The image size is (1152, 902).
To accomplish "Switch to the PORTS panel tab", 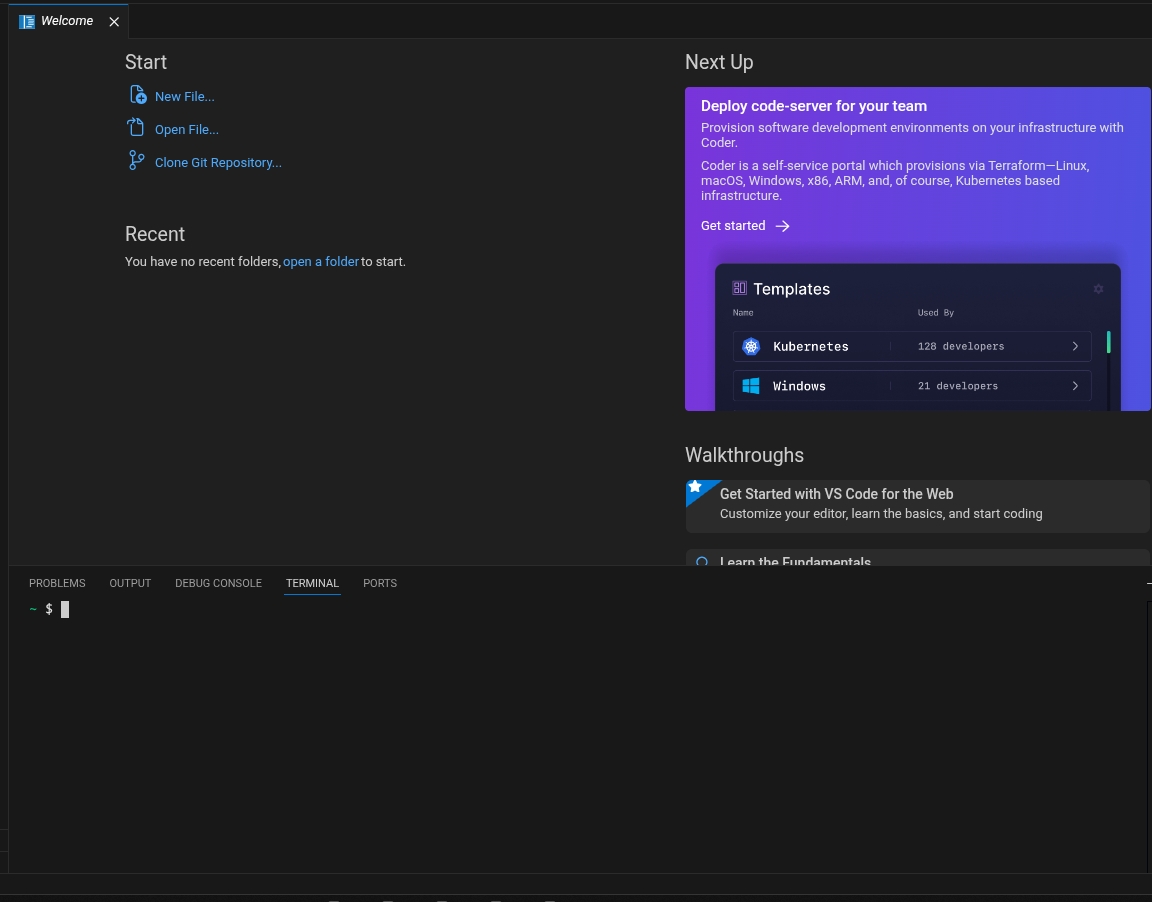I will point(380,583).
